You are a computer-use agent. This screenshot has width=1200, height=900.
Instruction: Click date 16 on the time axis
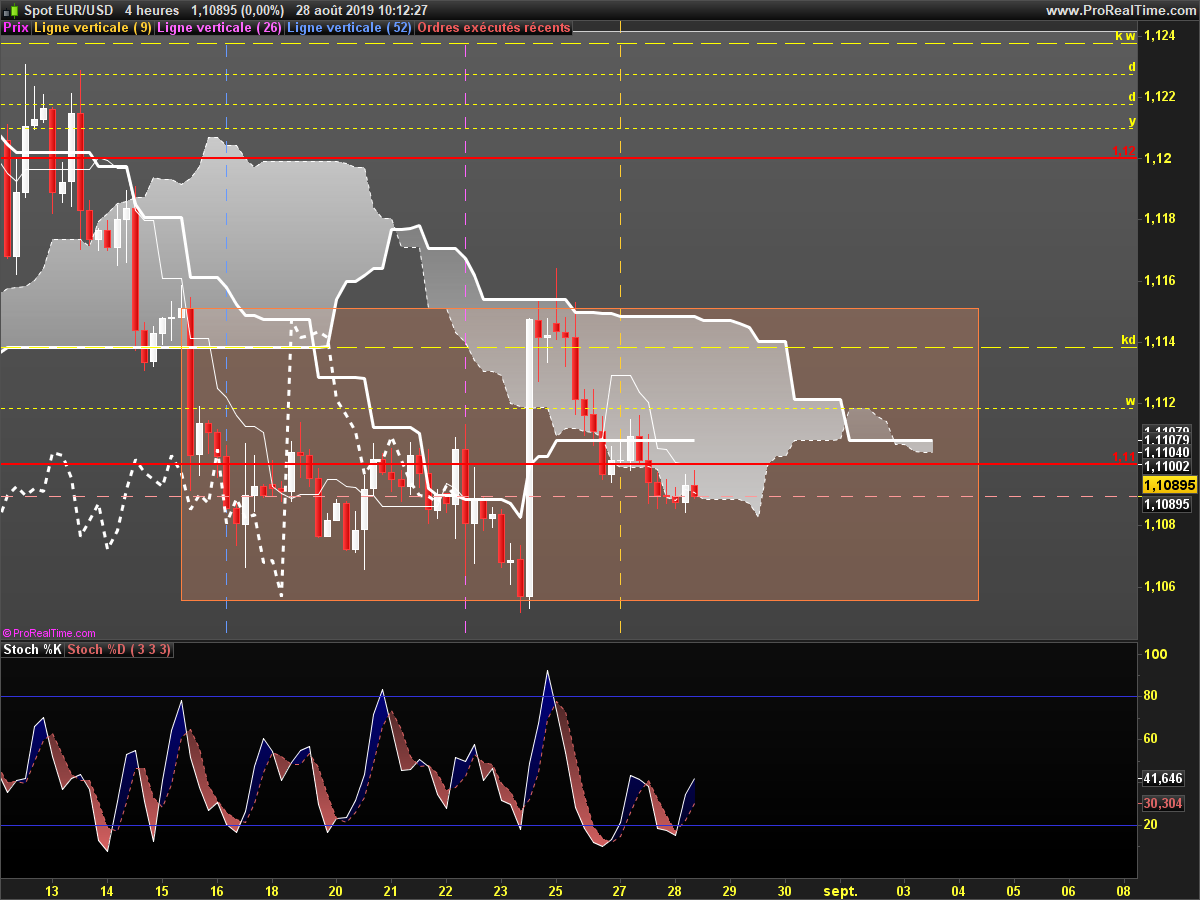pyautogui.click(x=217, y=890)
